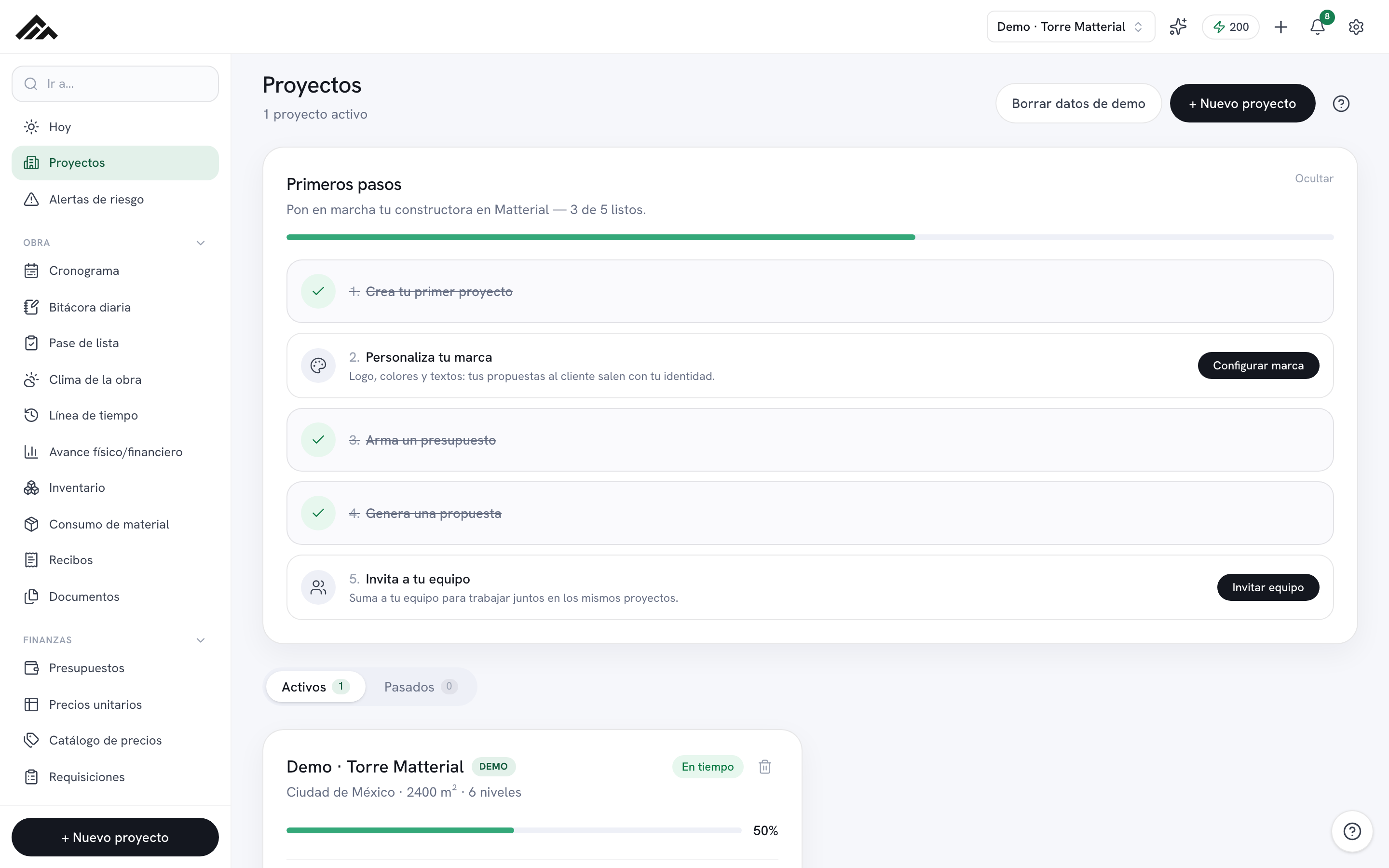The width and height of the screenshot is (1389, 868).
Task: Switch to the Pasados tab
Action: [420, 687]
